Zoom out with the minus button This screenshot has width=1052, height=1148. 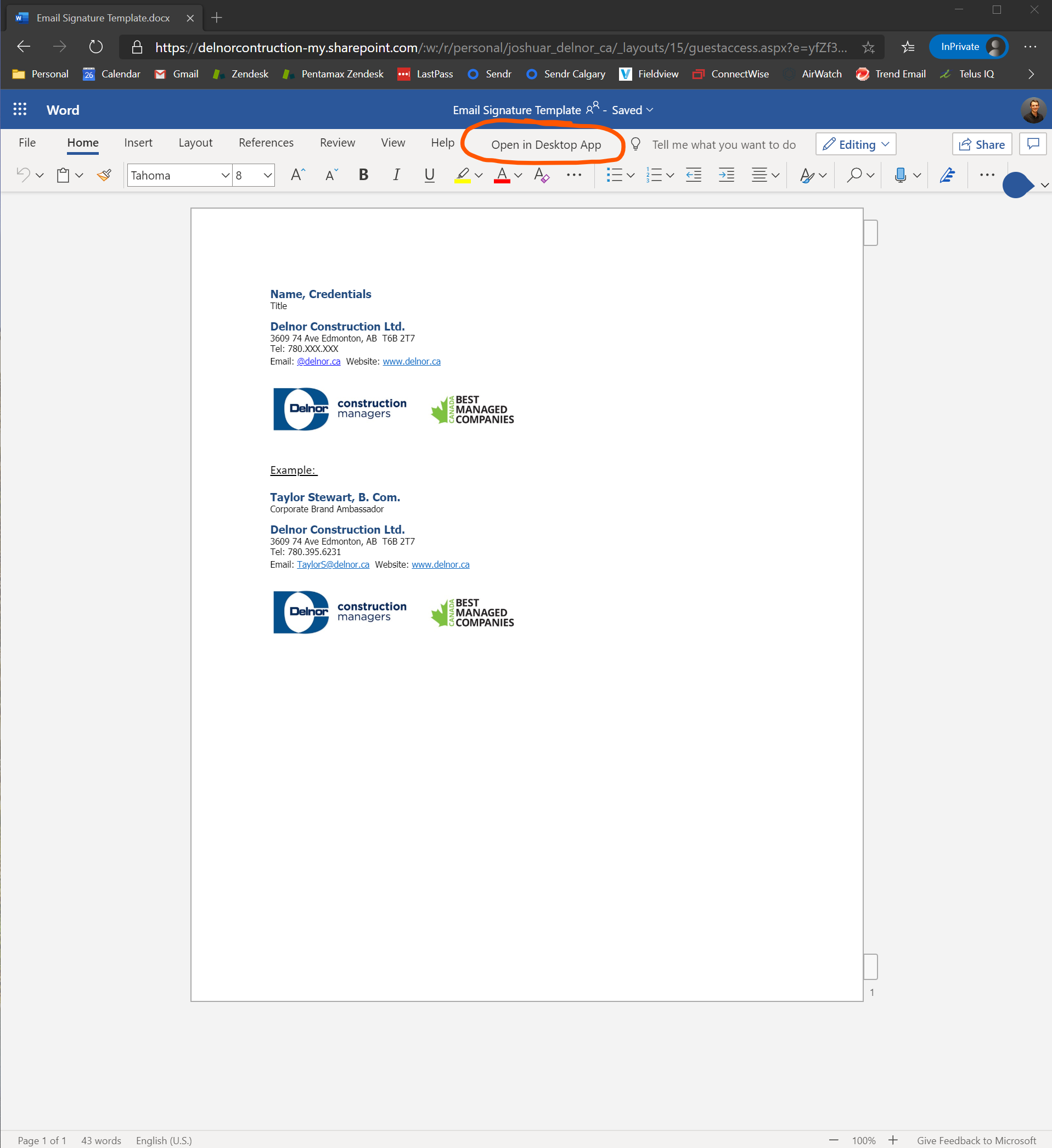pyautogui.click(x=834, y=1140)
